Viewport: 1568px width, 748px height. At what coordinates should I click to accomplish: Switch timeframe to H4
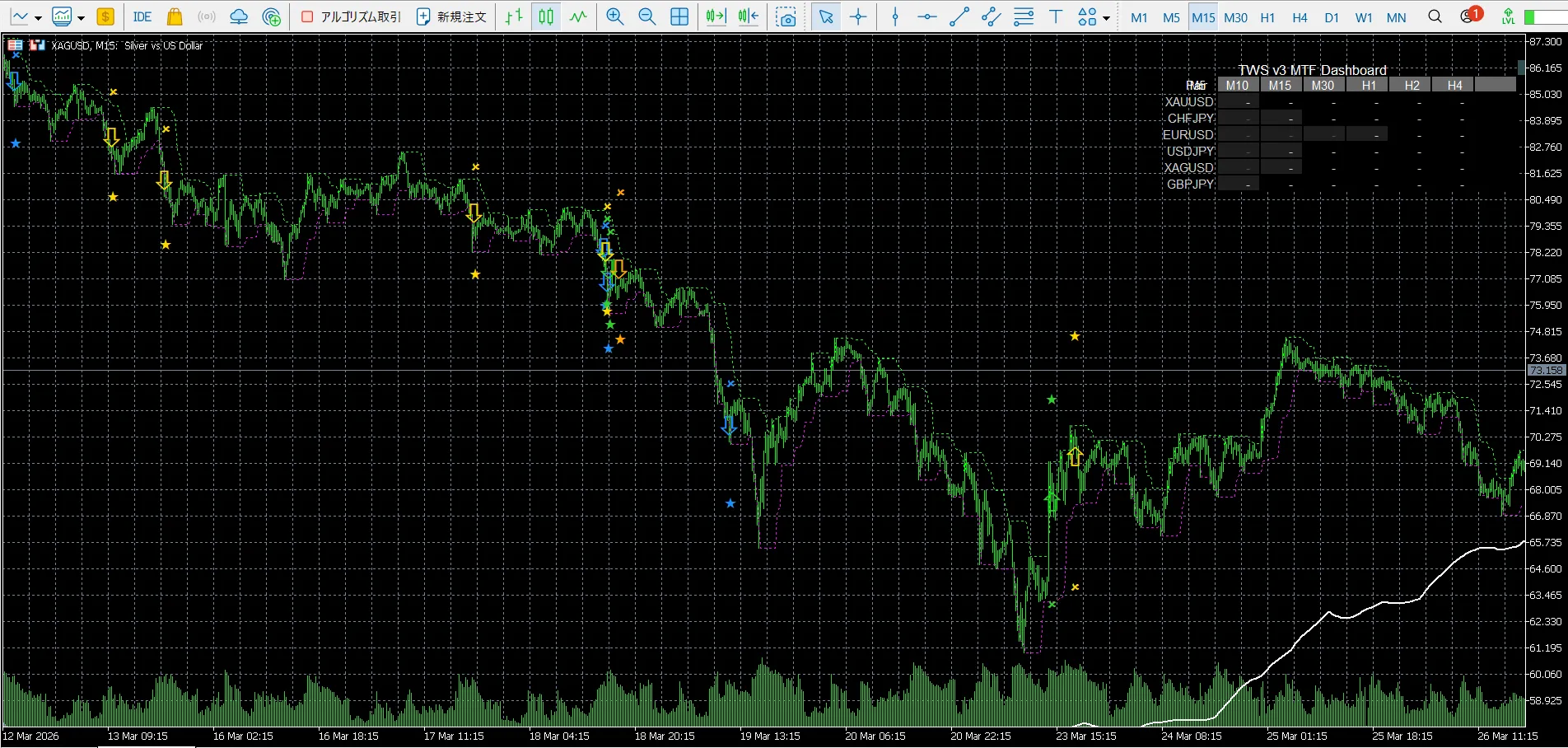[1300, 17]
